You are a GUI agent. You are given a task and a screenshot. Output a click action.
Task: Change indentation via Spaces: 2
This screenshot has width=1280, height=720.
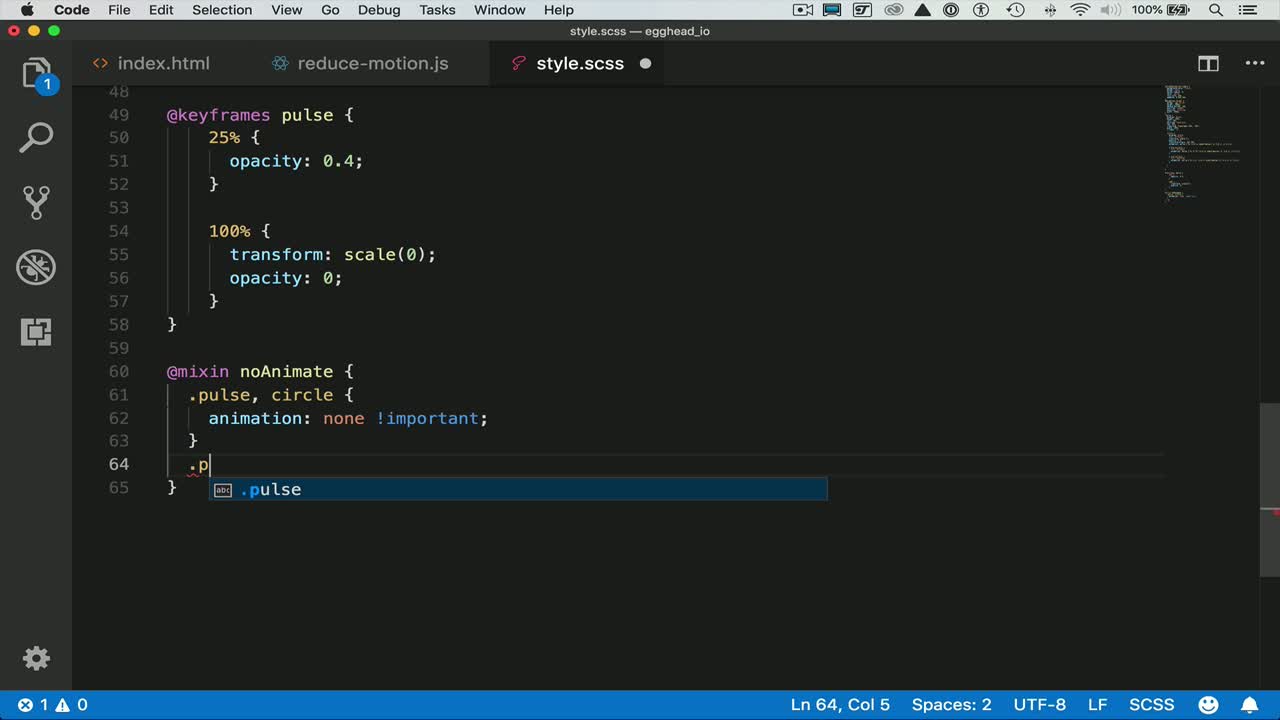click(x=951, y=705)
